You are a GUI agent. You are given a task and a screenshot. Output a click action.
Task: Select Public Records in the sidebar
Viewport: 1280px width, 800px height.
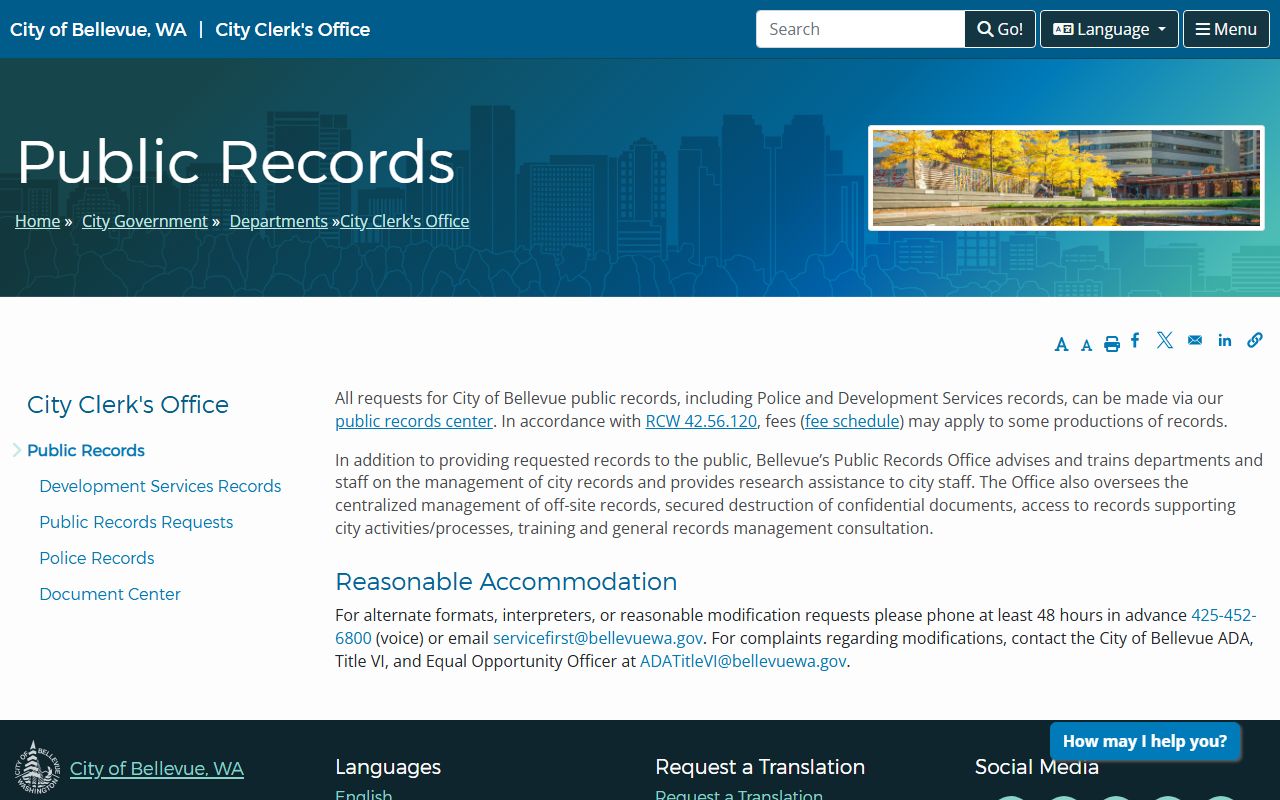[x=86, y=450]
